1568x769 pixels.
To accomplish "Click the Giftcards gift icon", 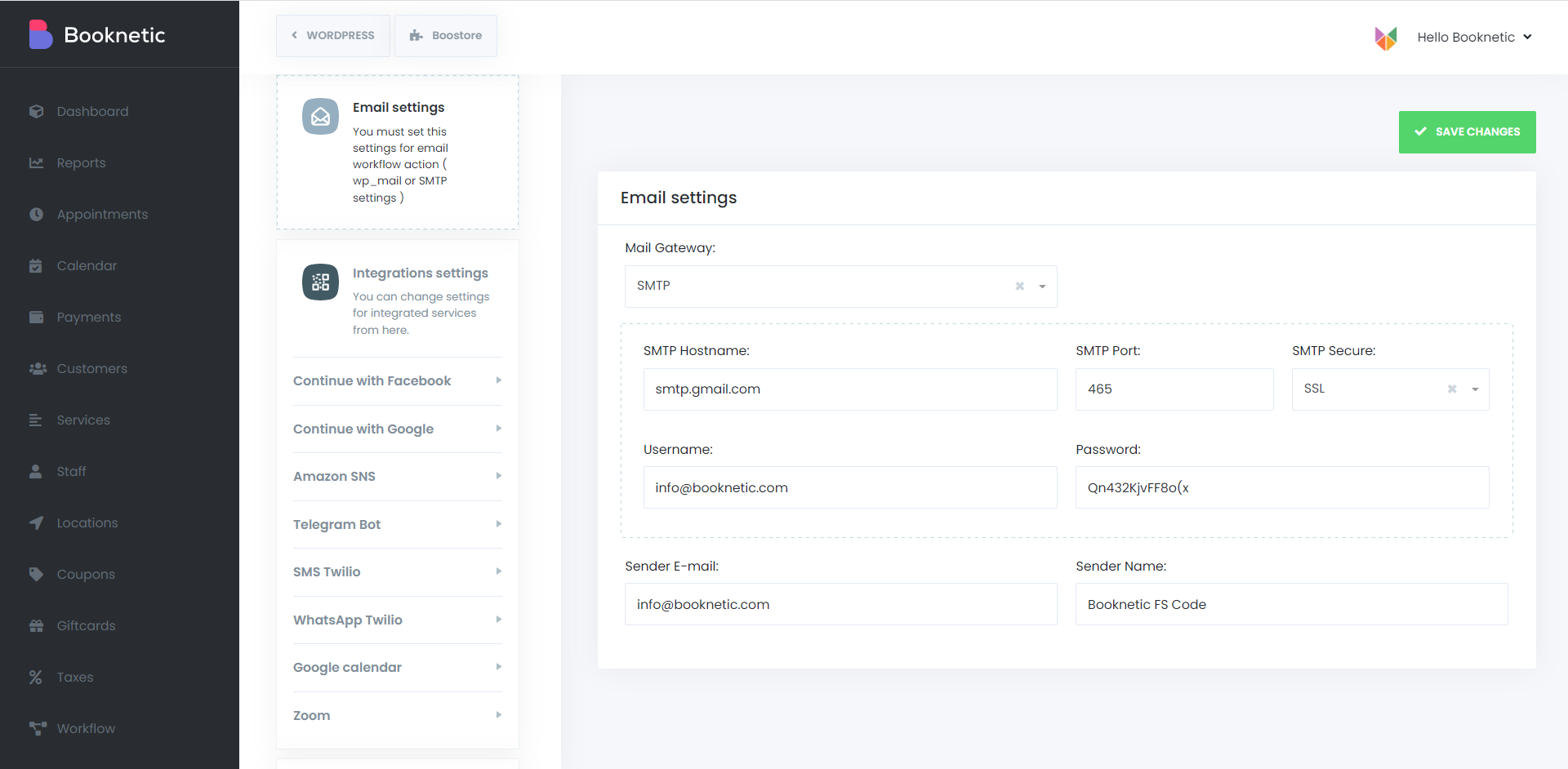I will (36, 625).
